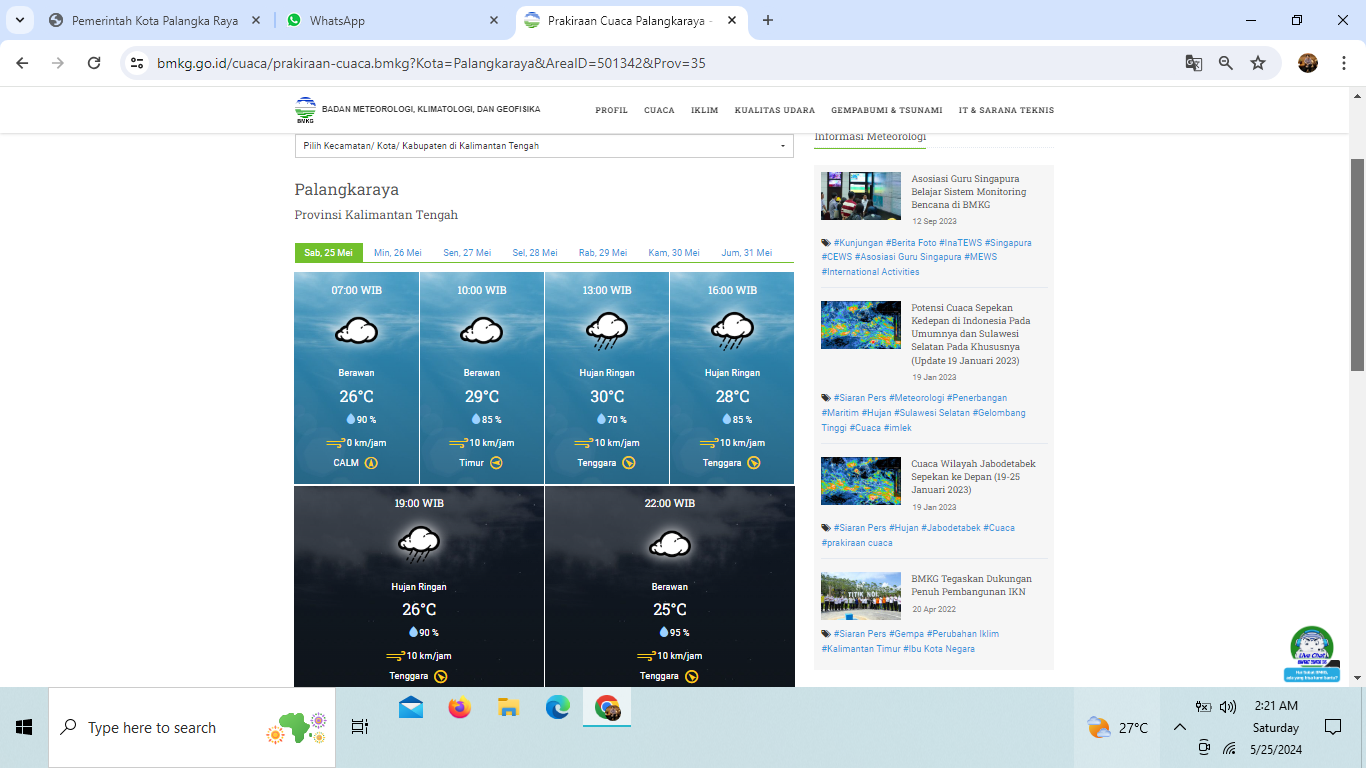Show hidden system tray icons chevron
Image resolution: width=1366 pixels, height=768 pixels.
1179,728
